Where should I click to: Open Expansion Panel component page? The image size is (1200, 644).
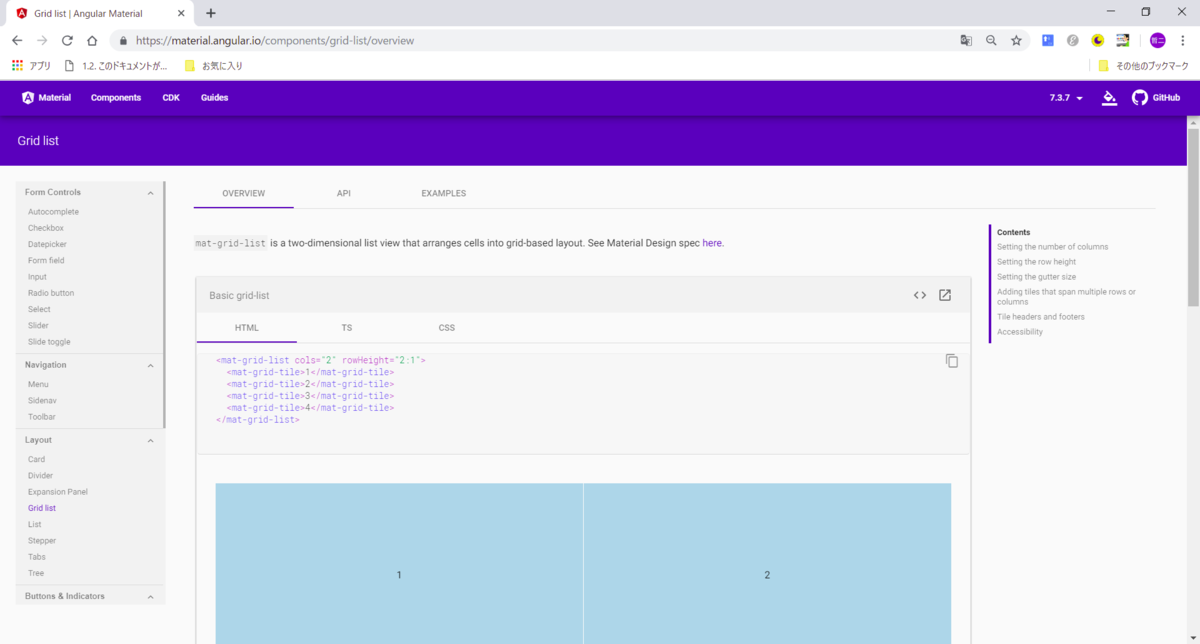[x=58, y=492]
